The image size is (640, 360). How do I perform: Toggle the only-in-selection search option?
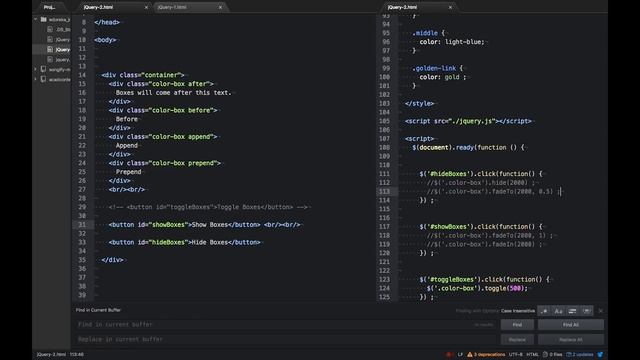(572, 311)
